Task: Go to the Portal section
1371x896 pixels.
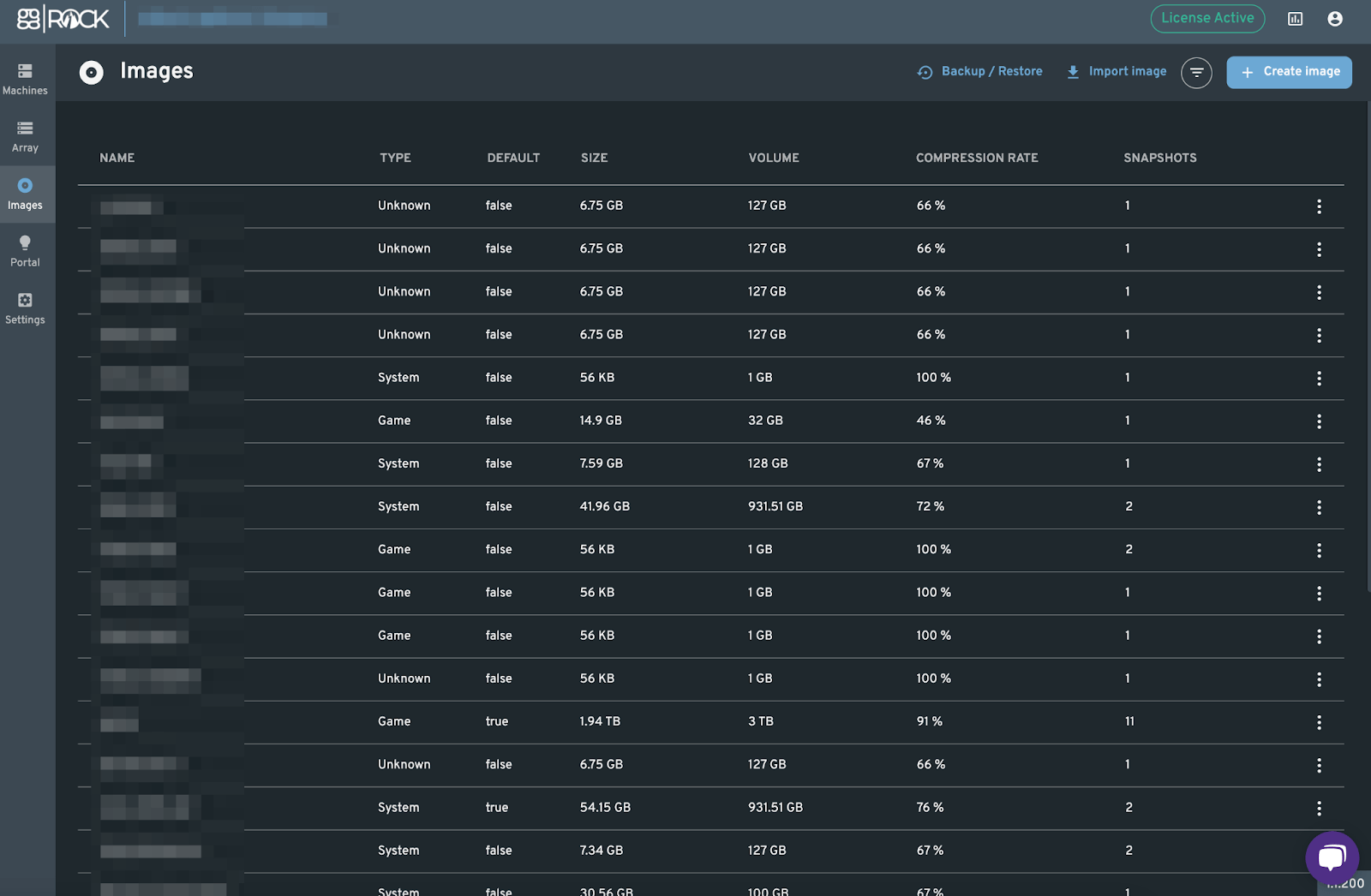Action: (x=25, y=251)
